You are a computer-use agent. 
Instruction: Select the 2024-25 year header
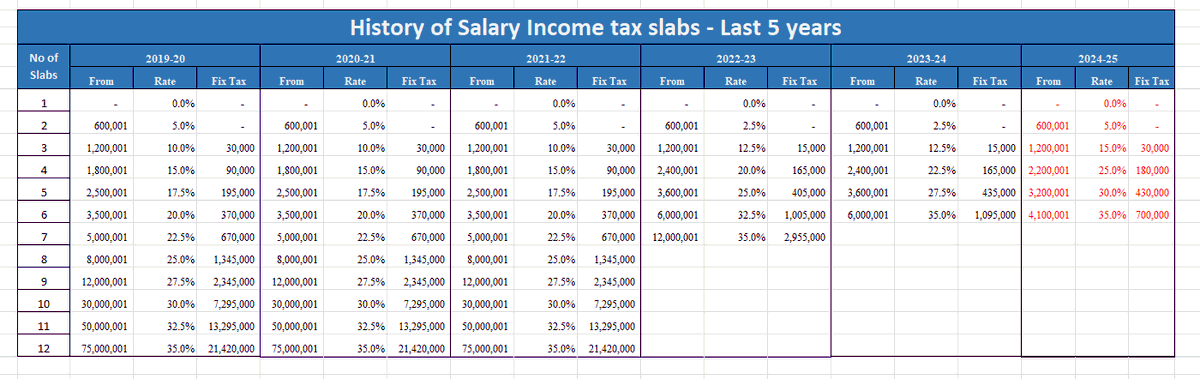[1099, 60]
